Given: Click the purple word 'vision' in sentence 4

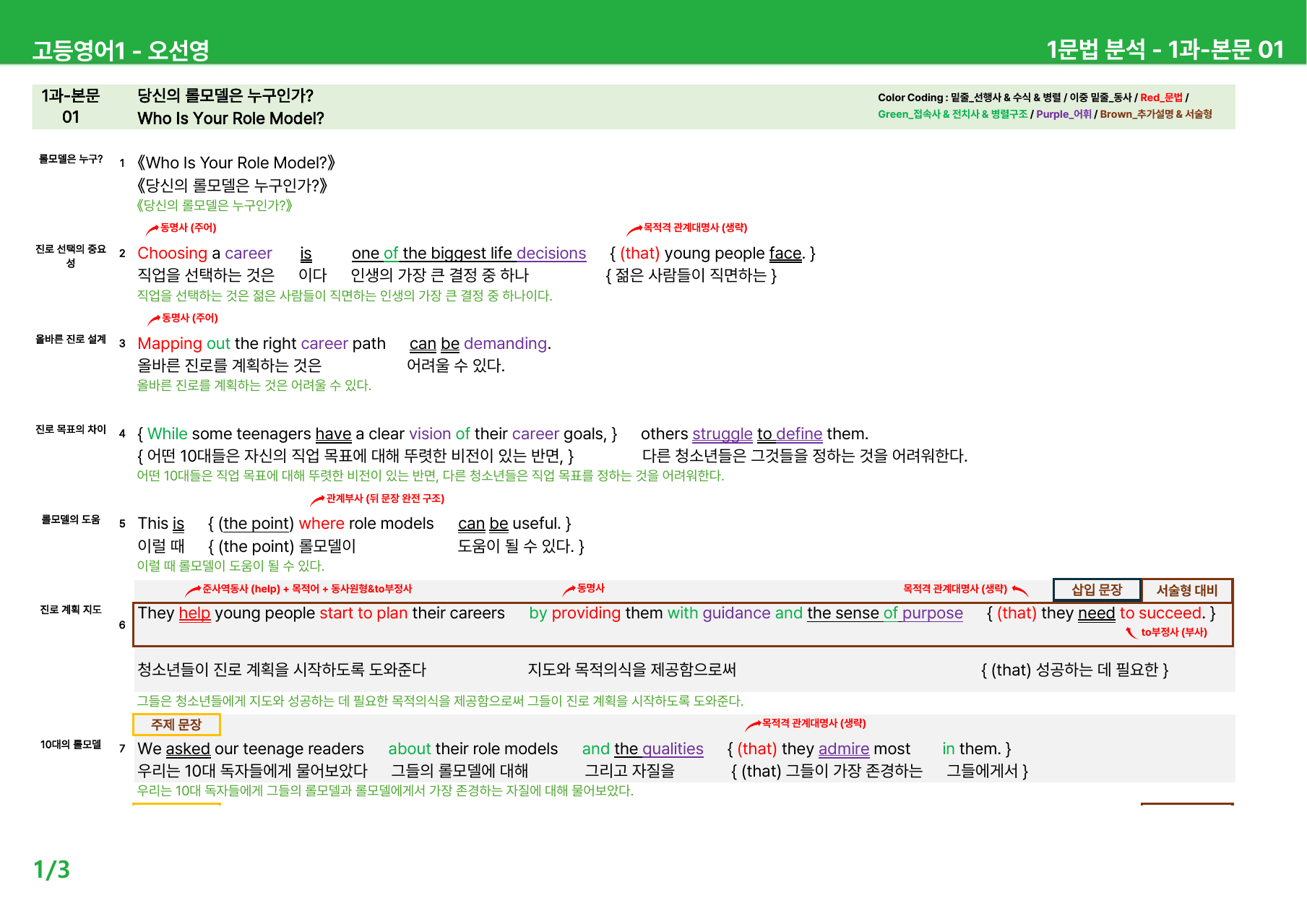Looking at the screenshot, I should [x=430, y=434].
